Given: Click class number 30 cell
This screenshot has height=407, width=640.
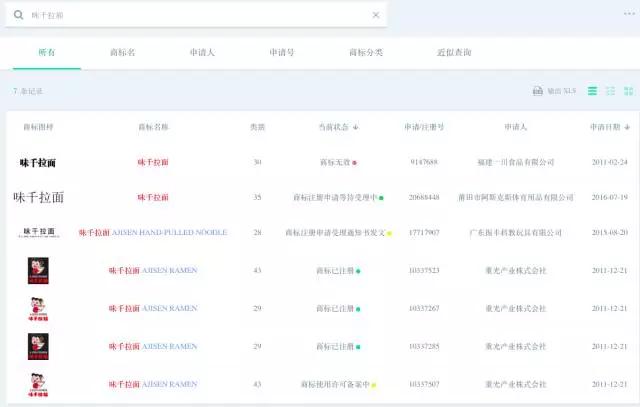Looking at the screenshot, I should (257, 162).
